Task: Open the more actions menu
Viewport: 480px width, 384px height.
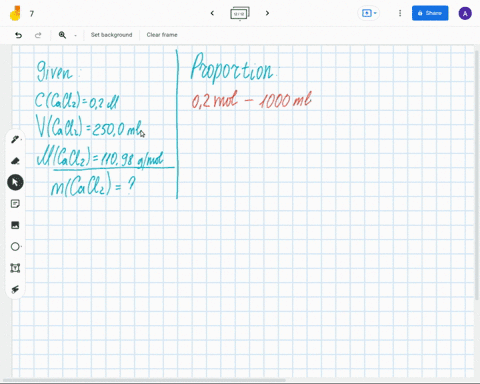Action: point(400,13)
